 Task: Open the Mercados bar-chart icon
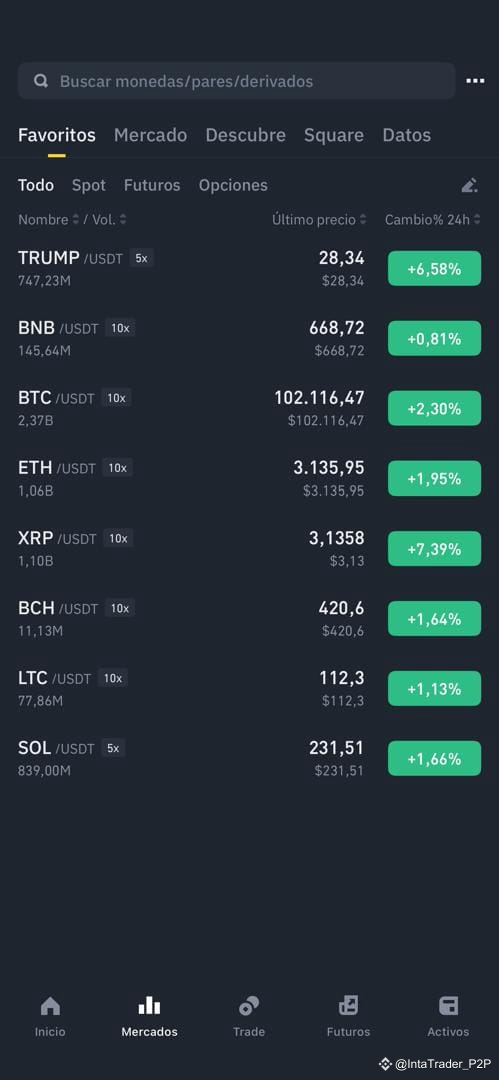[x=149, y=1006]
